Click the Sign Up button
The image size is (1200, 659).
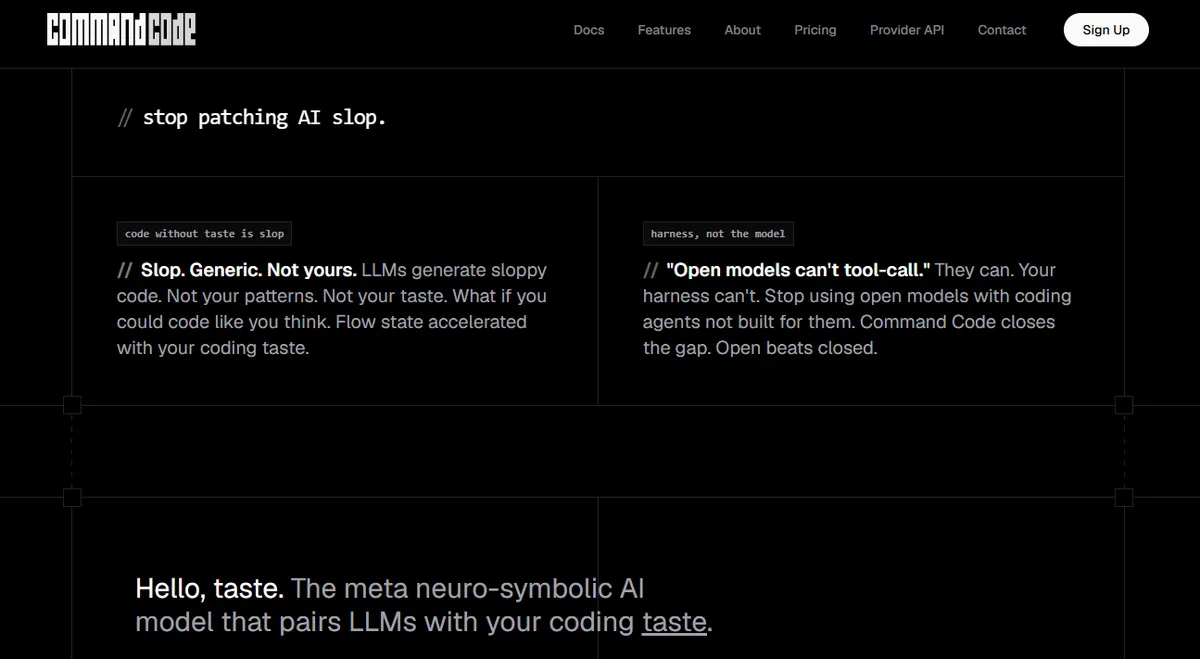coord(1106,30)
